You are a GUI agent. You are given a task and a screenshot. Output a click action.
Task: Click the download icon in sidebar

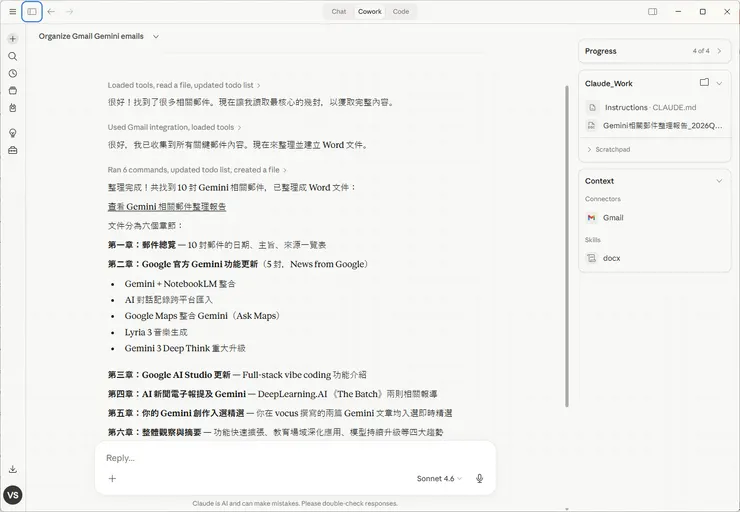point(13,469)
